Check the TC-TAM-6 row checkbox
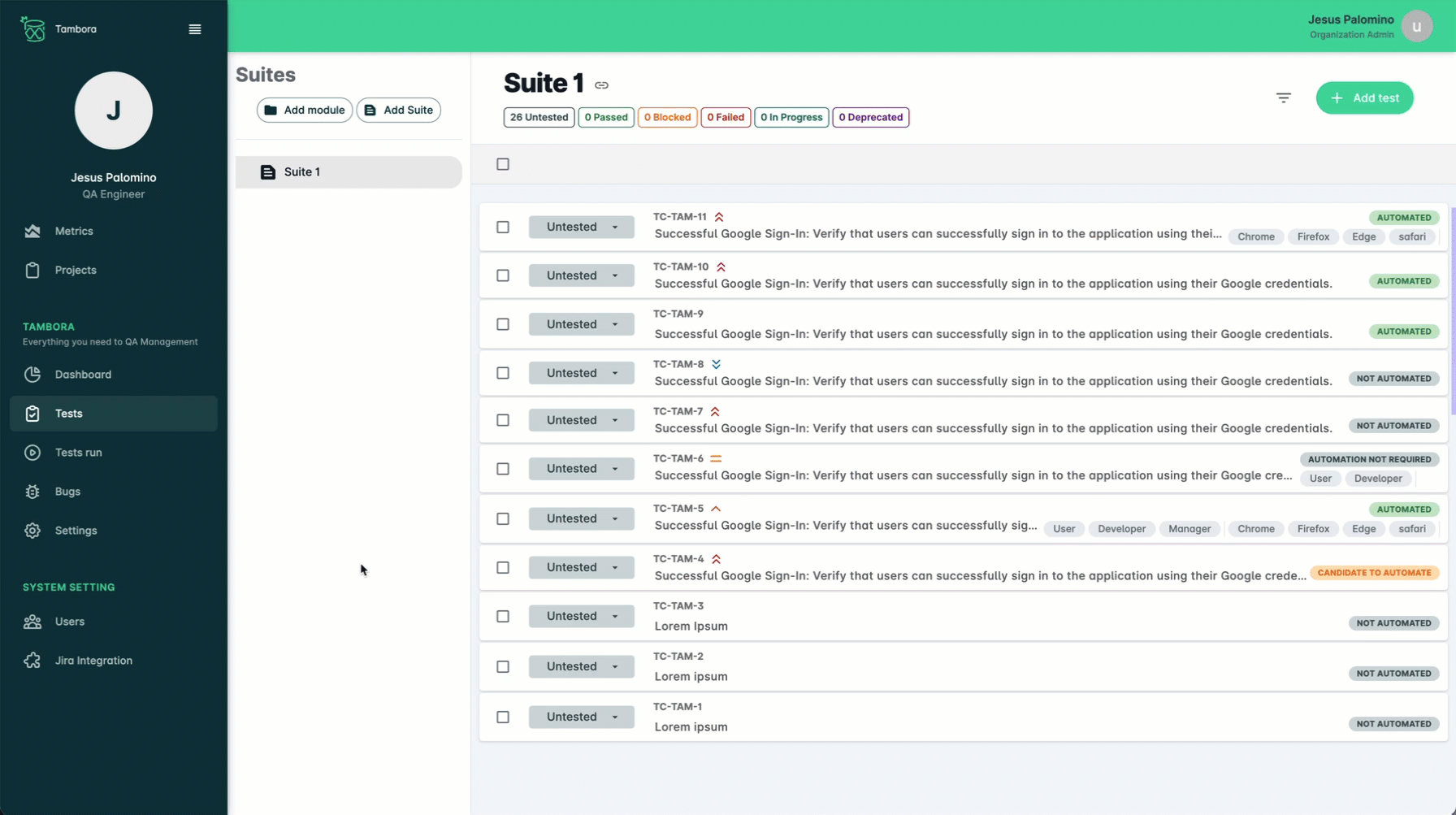 pyautogui.click(x=503, y=469)
